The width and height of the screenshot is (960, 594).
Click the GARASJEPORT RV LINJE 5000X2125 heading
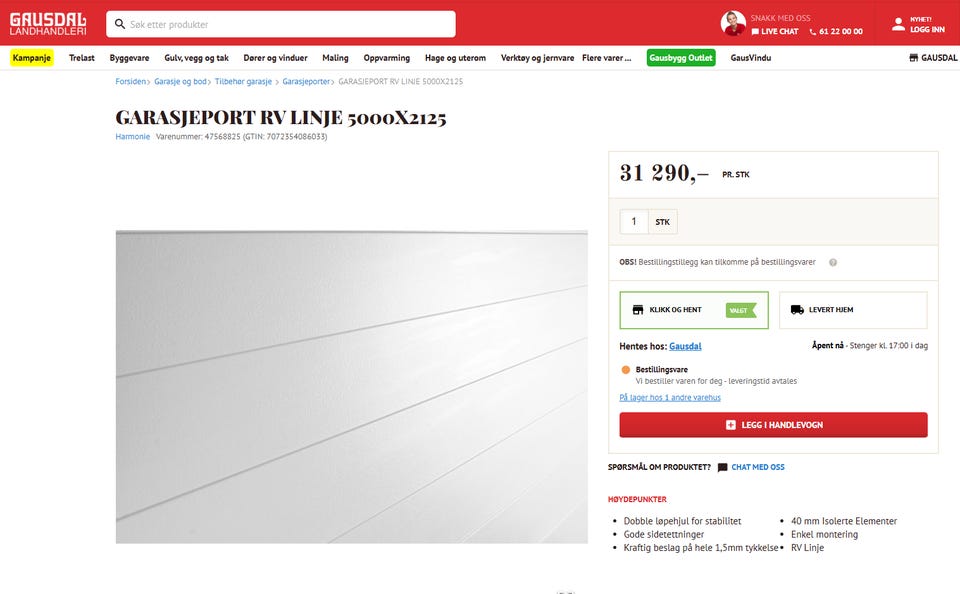[x=281, y=117]
